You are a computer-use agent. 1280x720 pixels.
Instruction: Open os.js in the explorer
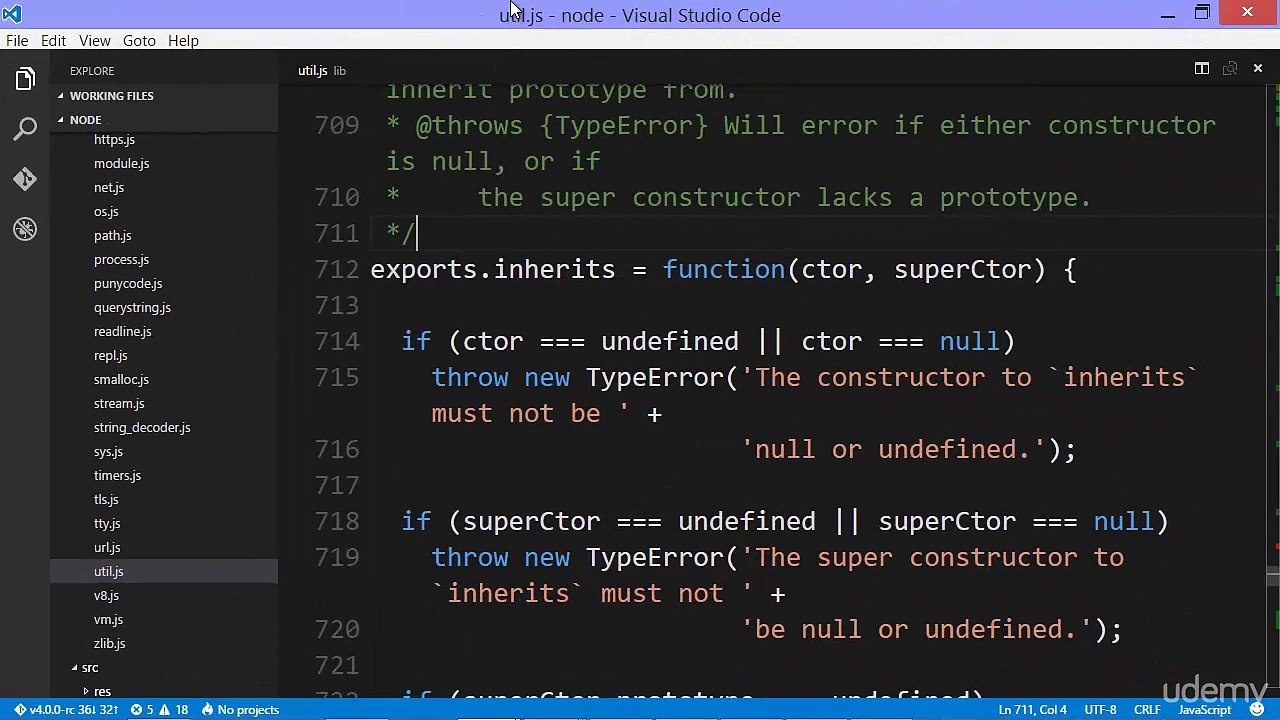pyautogui.click(x=106, y=212)
